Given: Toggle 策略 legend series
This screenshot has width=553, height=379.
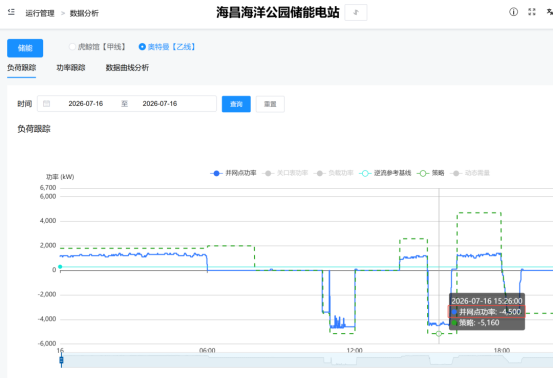Looking at the screenshot, I should click(x=431, y=173).
